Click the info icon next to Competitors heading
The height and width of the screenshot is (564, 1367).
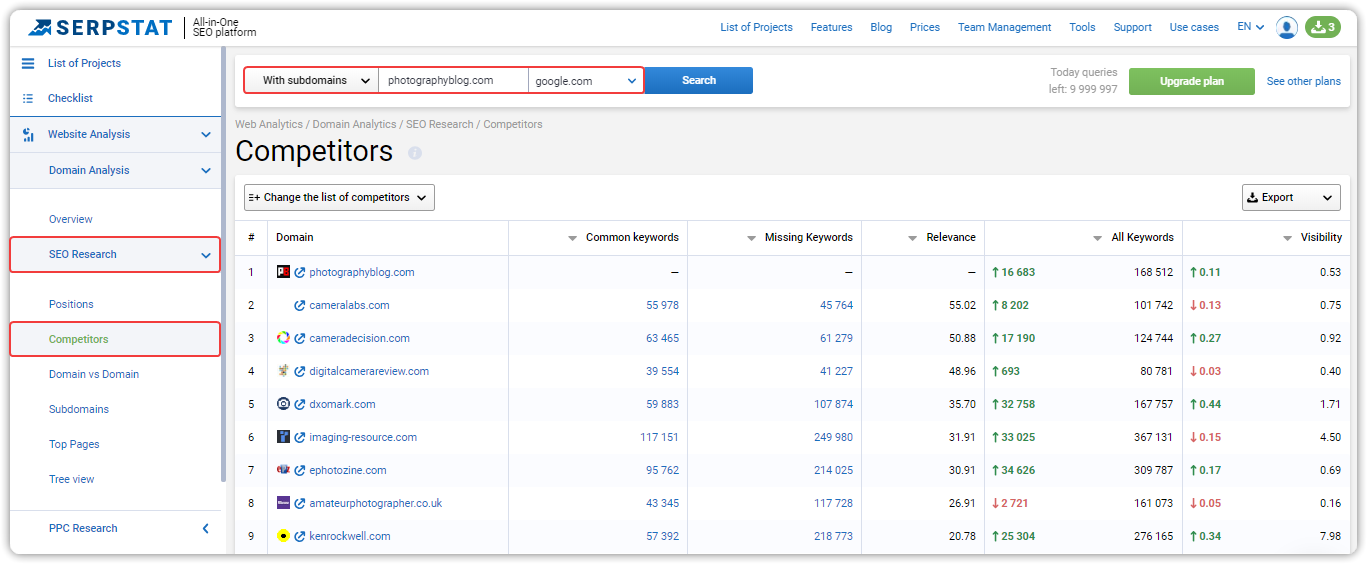click(x=415, y=153)
